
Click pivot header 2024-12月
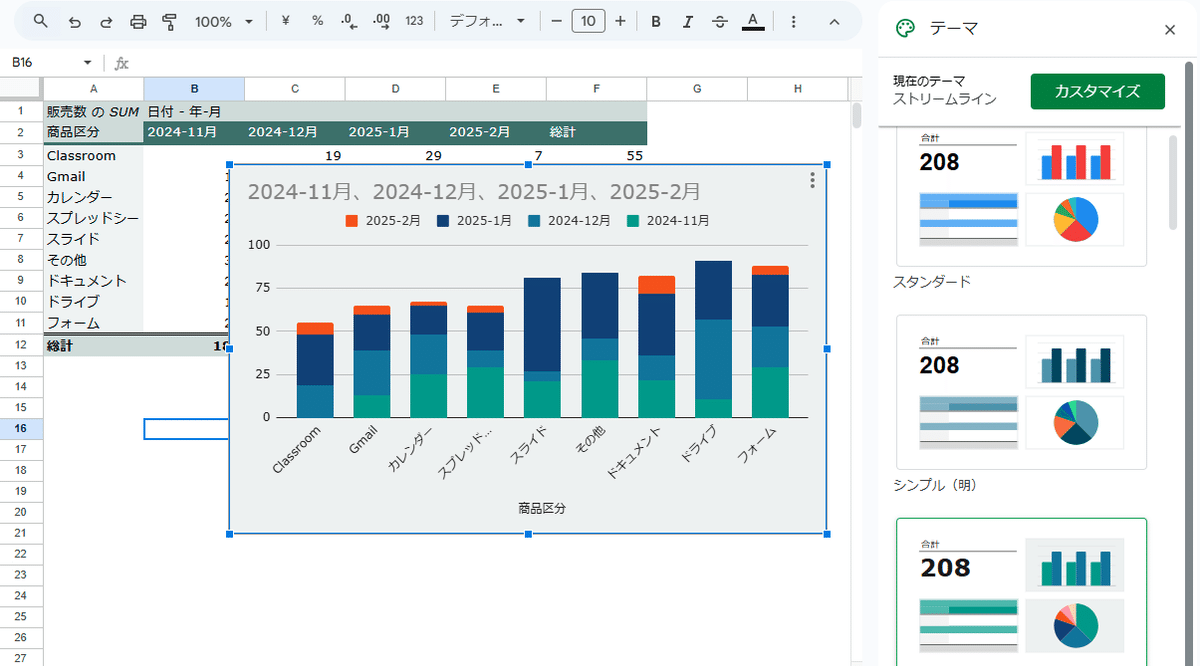[294, 131]
